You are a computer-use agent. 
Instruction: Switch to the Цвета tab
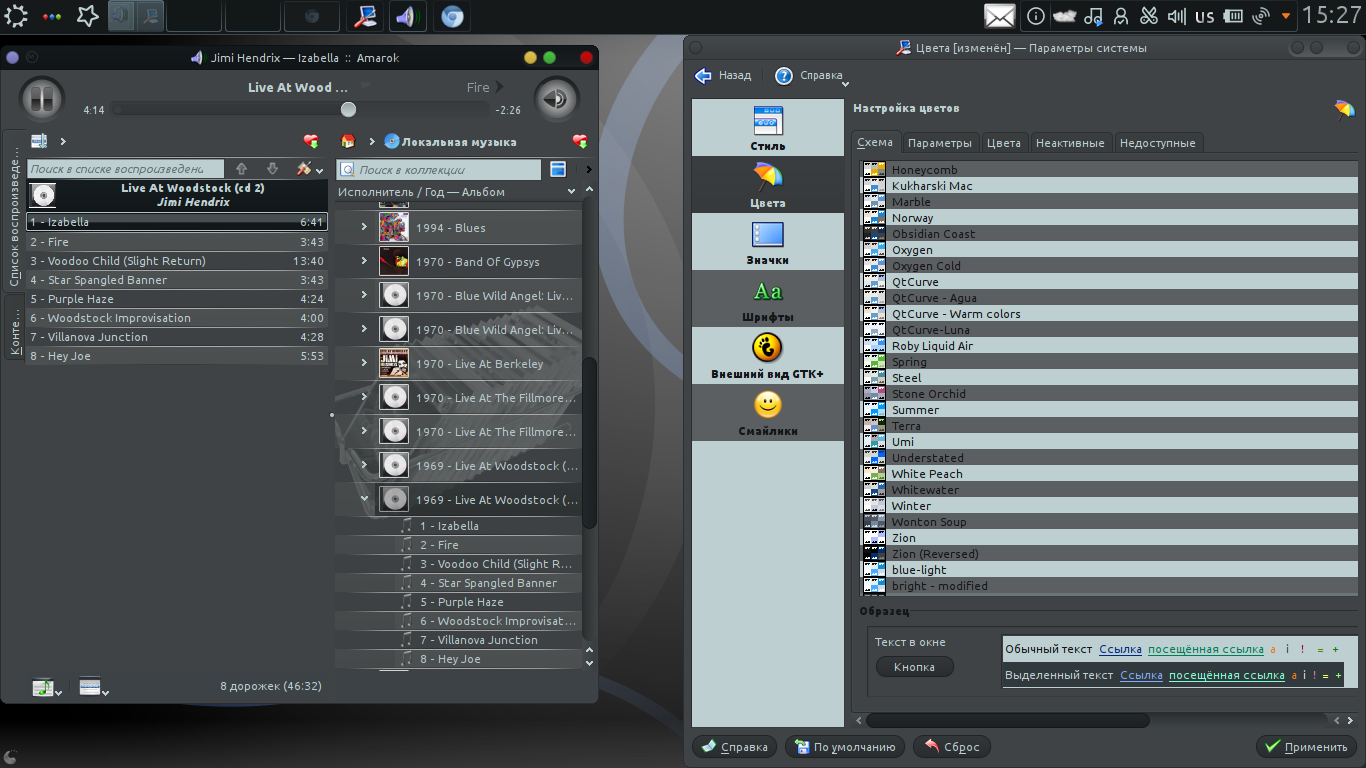pos(1004,143)
